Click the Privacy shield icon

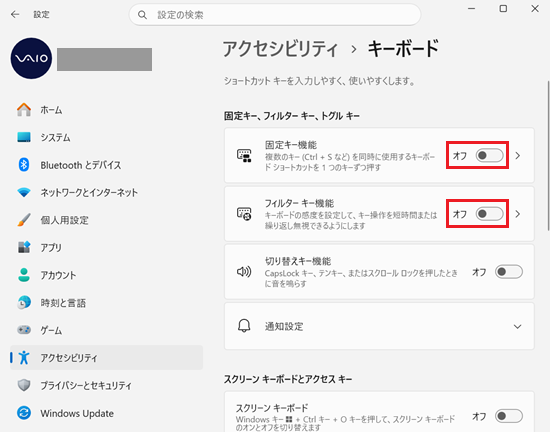(24, 385)
